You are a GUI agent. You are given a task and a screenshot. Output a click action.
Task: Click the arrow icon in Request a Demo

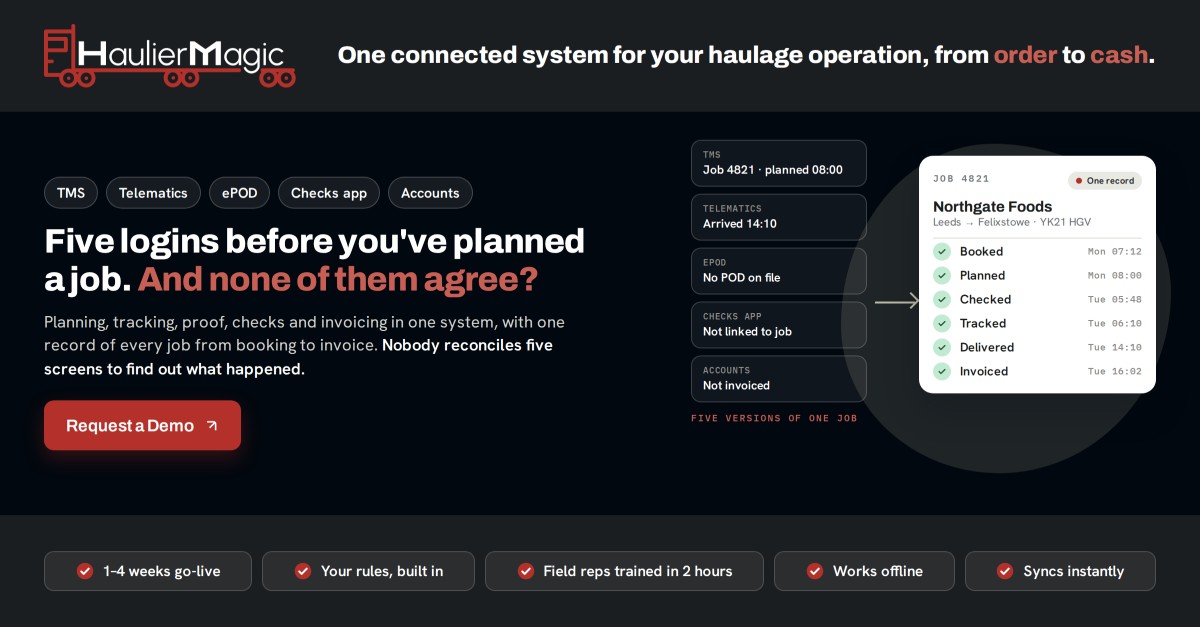212,426
